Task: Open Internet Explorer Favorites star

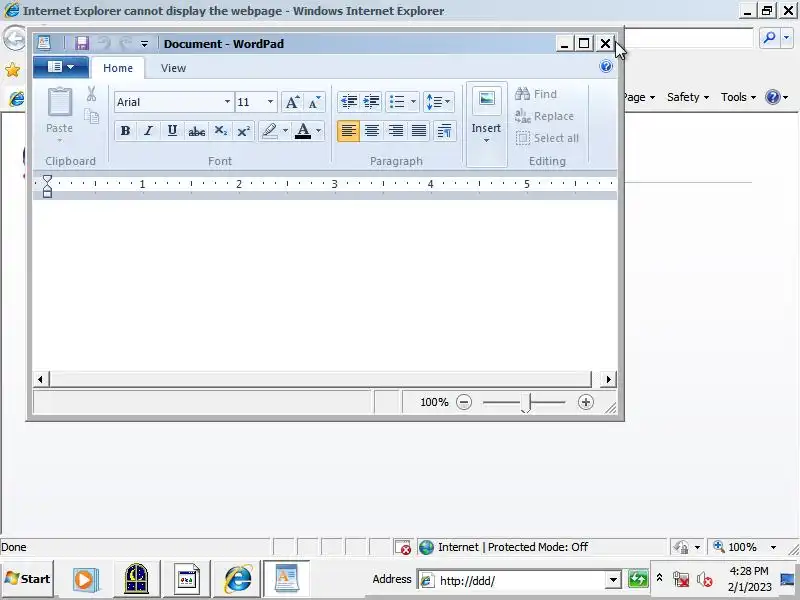Action: coord(13,70)
